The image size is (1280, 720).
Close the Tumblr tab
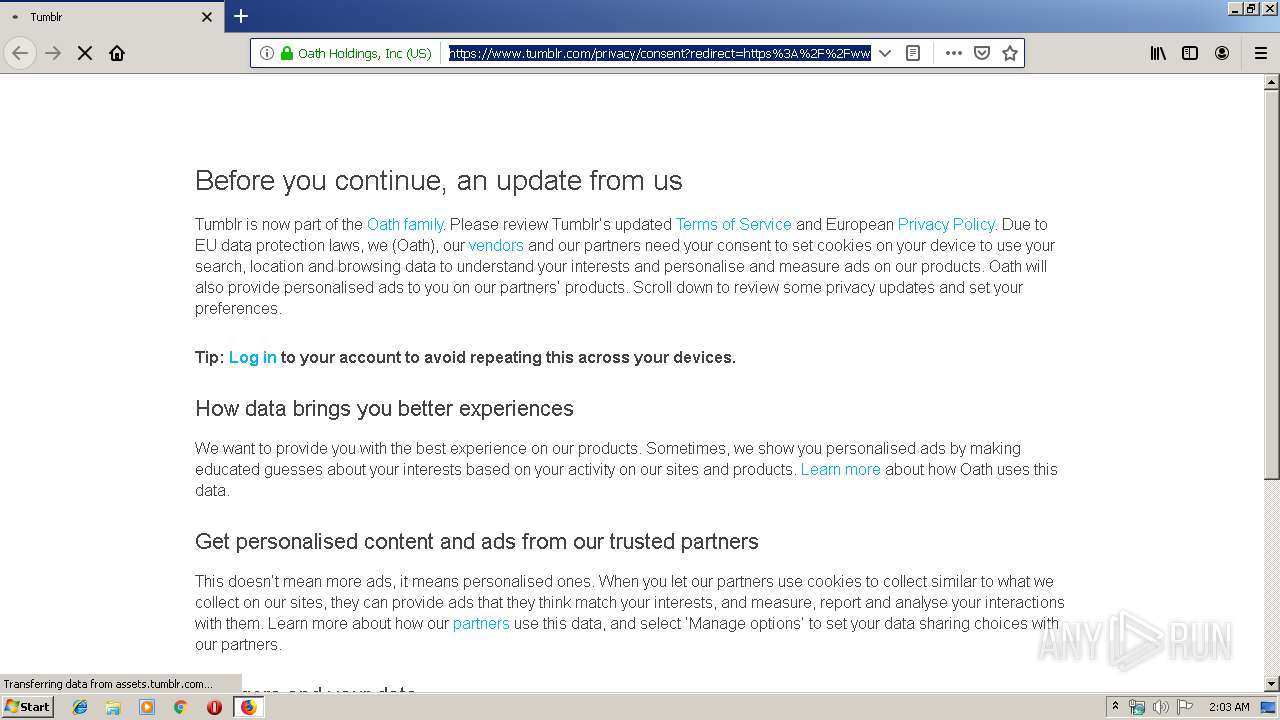pyautogui.click(x=207, y=17)
